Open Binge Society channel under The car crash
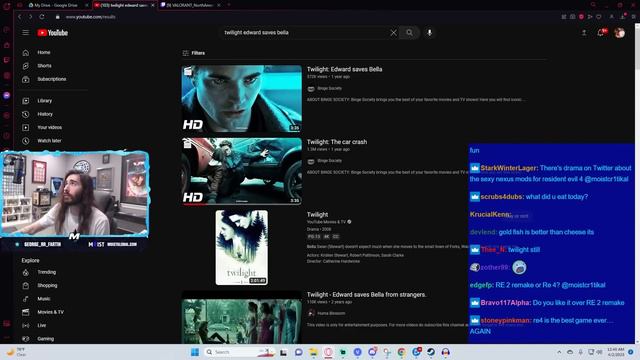The height and width of the screenshot is (360, 640). (x=329, y=161)
